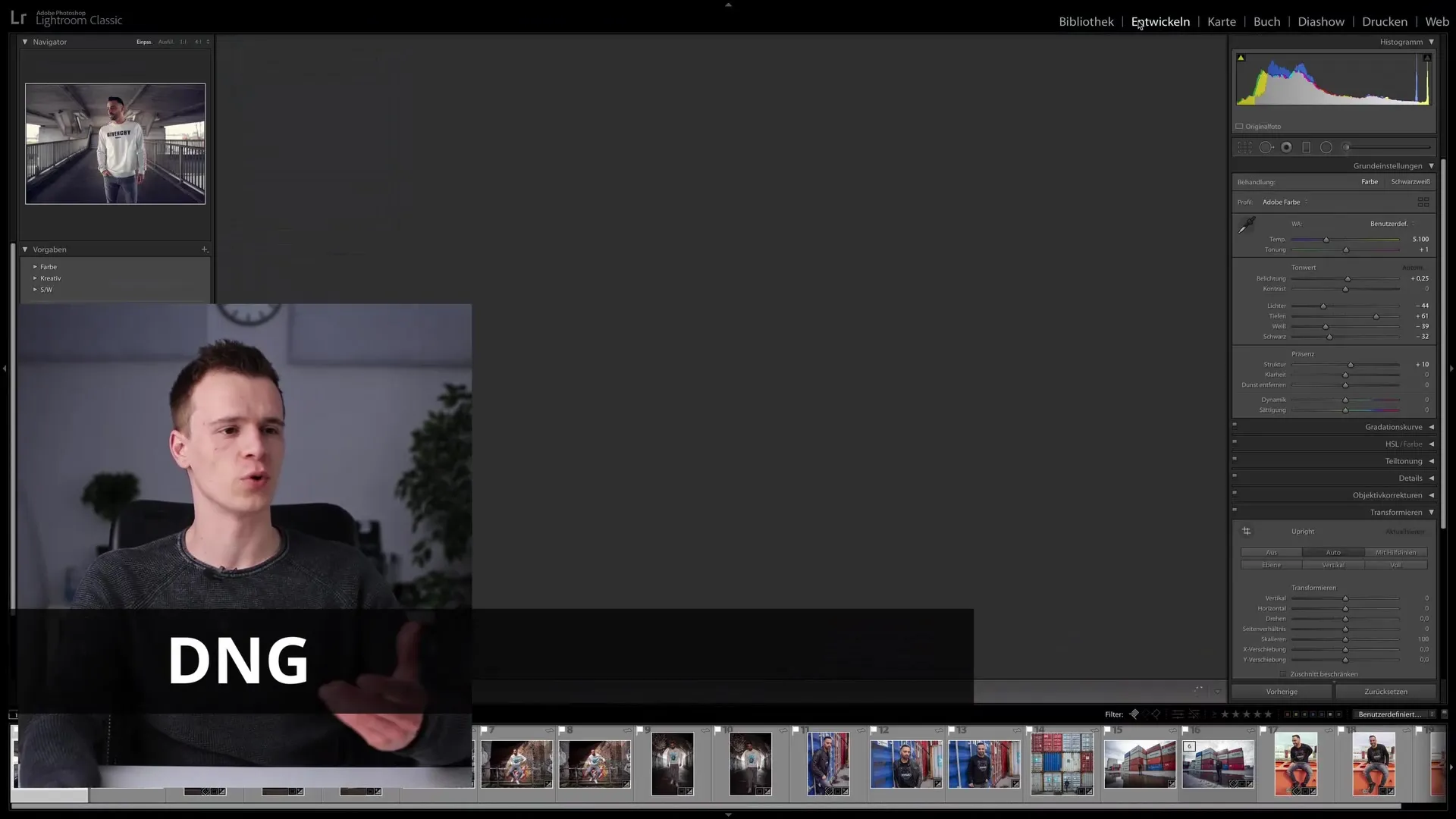The width and height of the screenshot is (1456, 819).
Task: Switch to Entwickeln module
Action: click(x=1160, y=22)
